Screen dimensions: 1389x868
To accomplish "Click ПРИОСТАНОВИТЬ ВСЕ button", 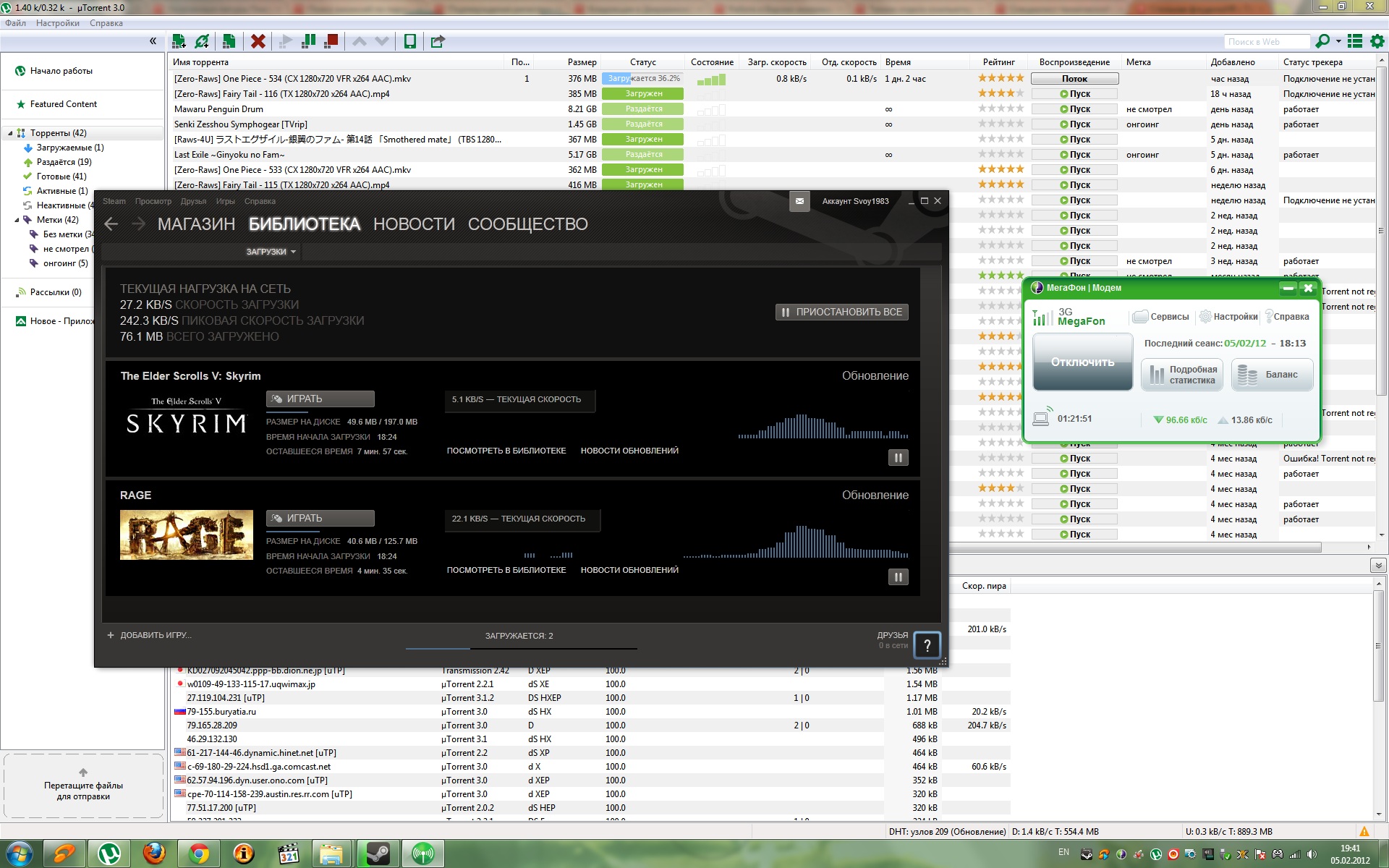I will tap(841, 312).
